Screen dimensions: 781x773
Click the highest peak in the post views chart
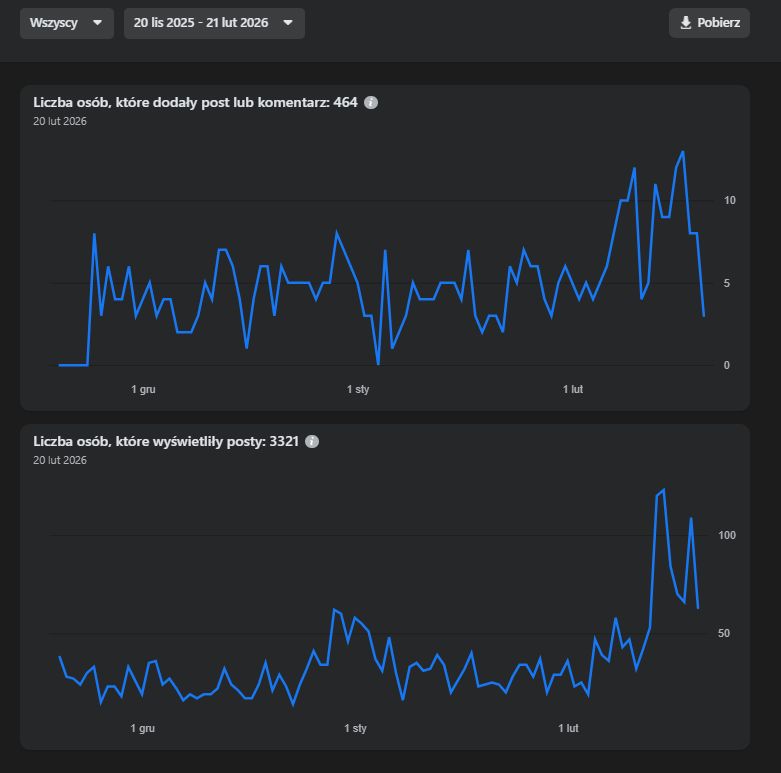click(663, 490)
